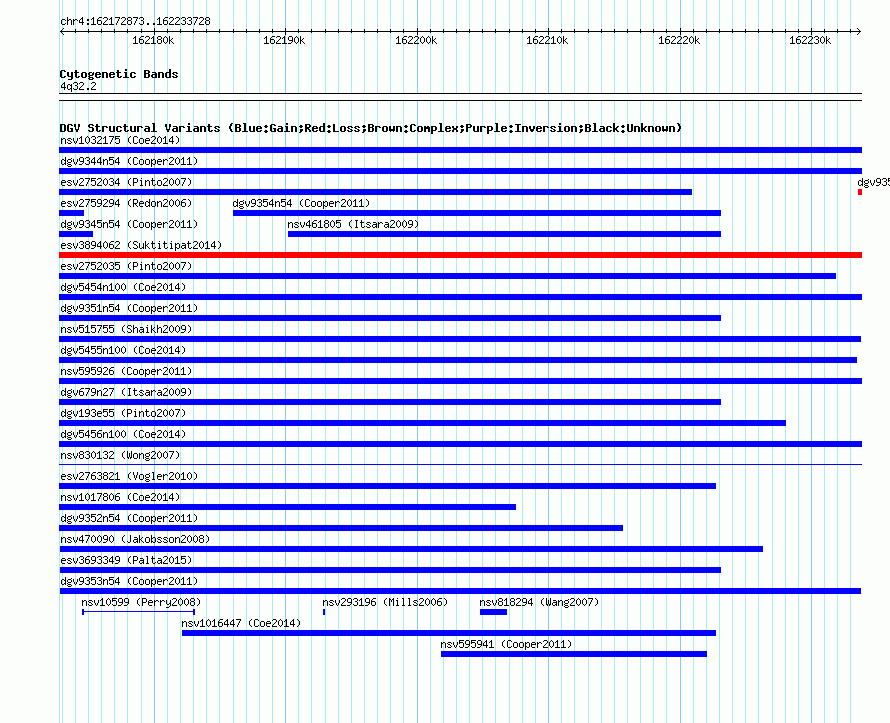The image size is (890, 723).
Task: Select the 4q32.2 band label
Action: [x=78, y=86]
